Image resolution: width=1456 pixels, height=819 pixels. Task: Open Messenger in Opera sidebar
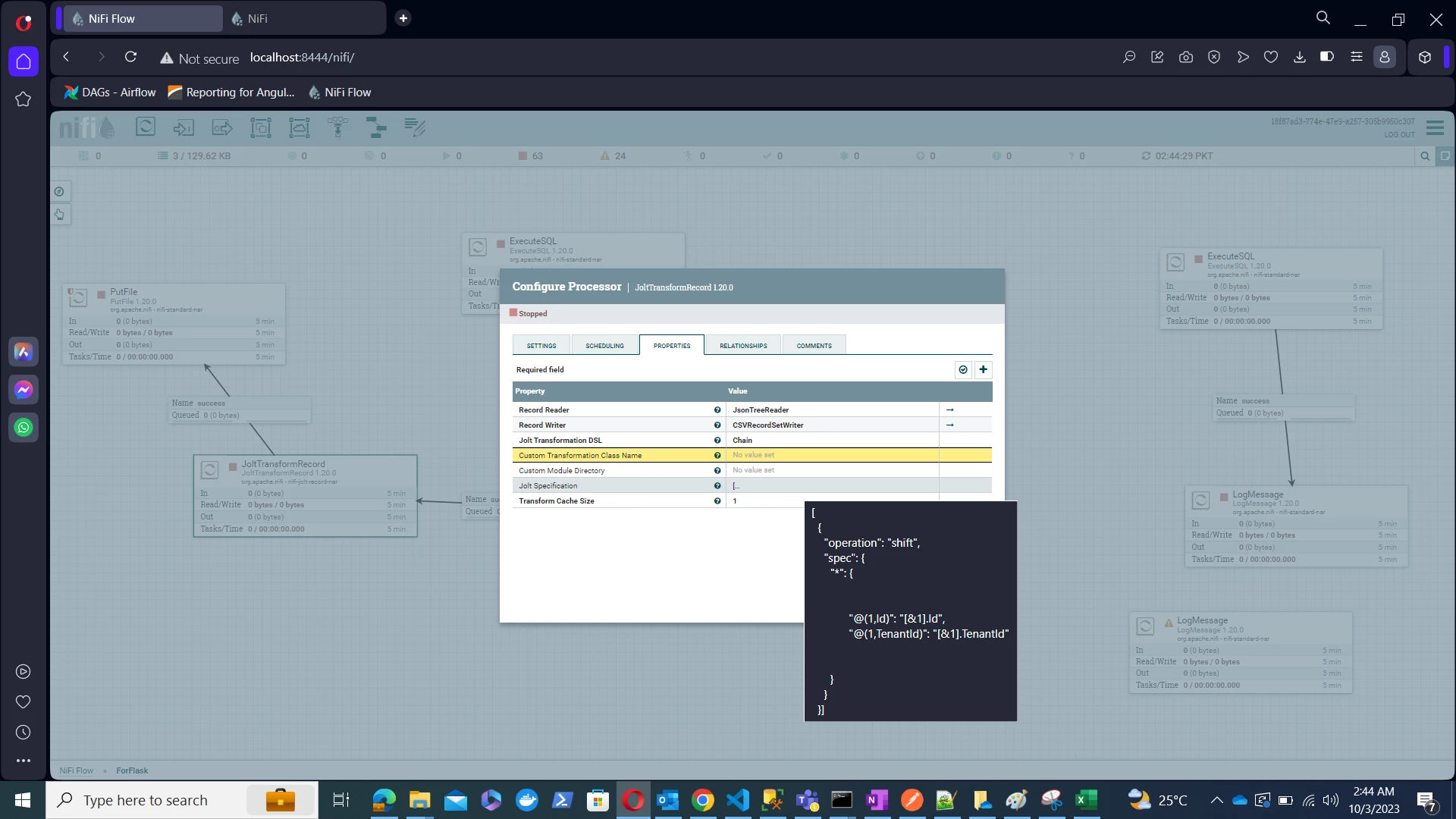tap(24, 390)
